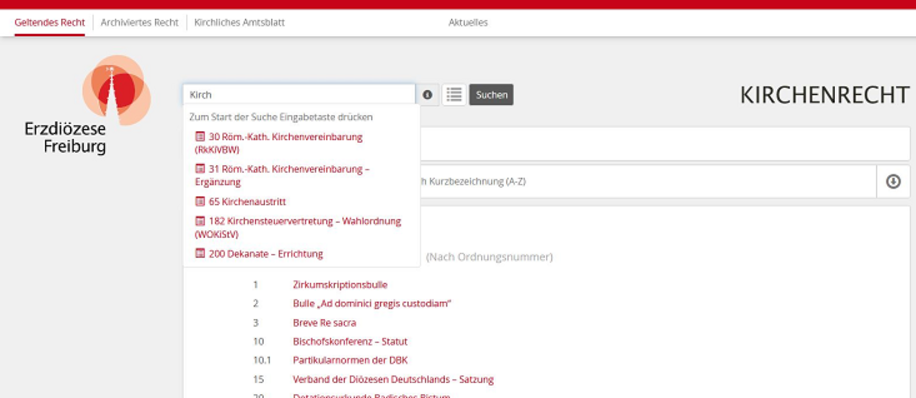Image resolution: width=916 pixels, height=398 pixels.
Task: Open Verband der Diözesen Deutschlands – Satzung
Action: click(393, 379)
